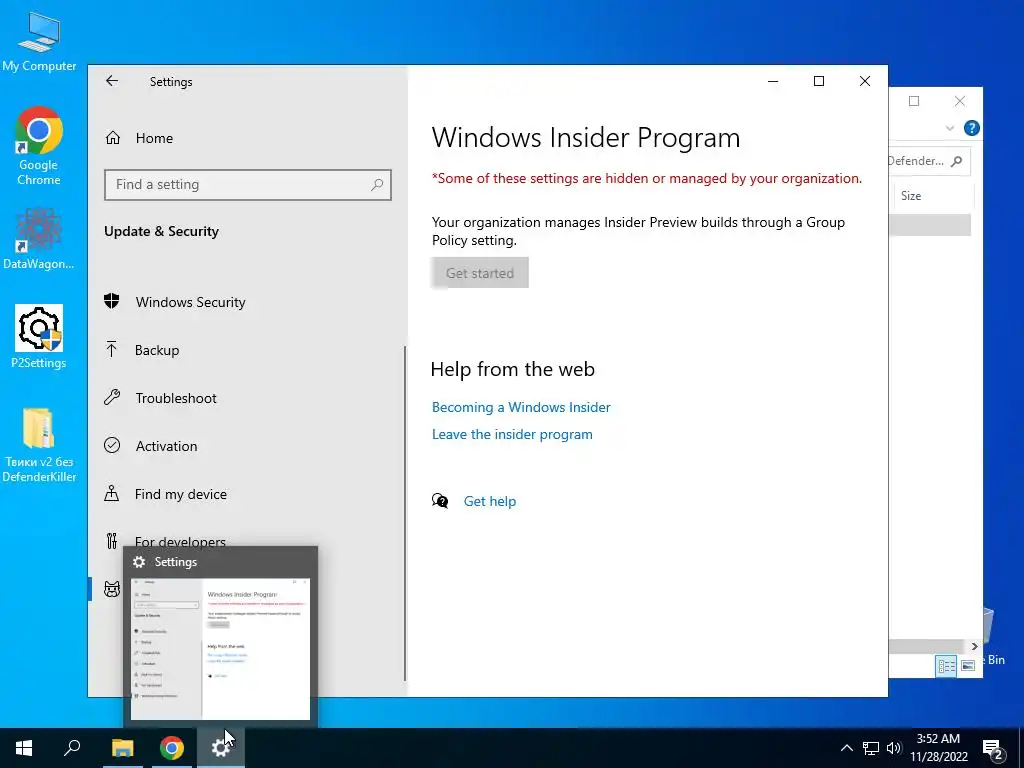This screenshot has height=768, width=1024.
Task: Click the Settings gear on the taskbar
Action: 221,748
